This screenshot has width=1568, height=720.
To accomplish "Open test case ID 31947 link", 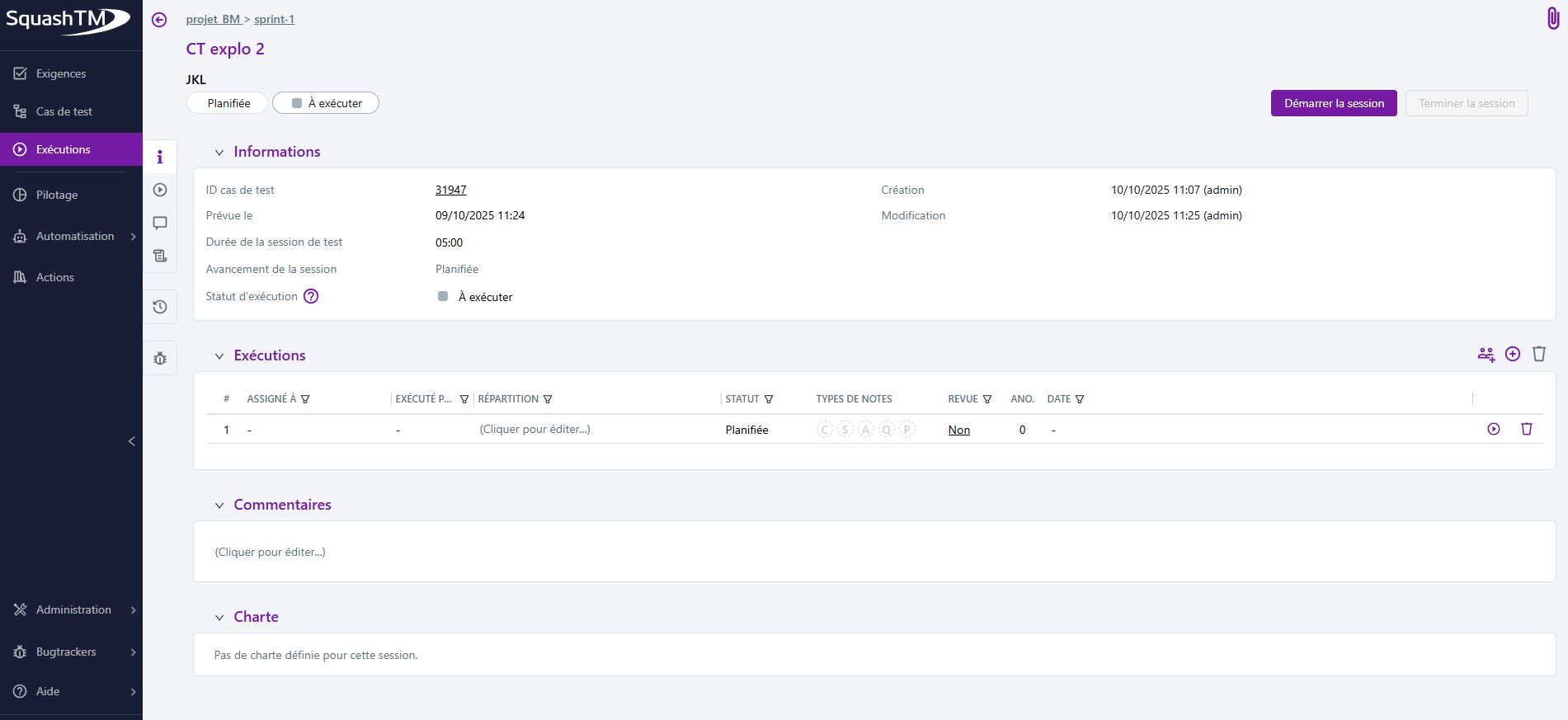I will tap(450, 190).
